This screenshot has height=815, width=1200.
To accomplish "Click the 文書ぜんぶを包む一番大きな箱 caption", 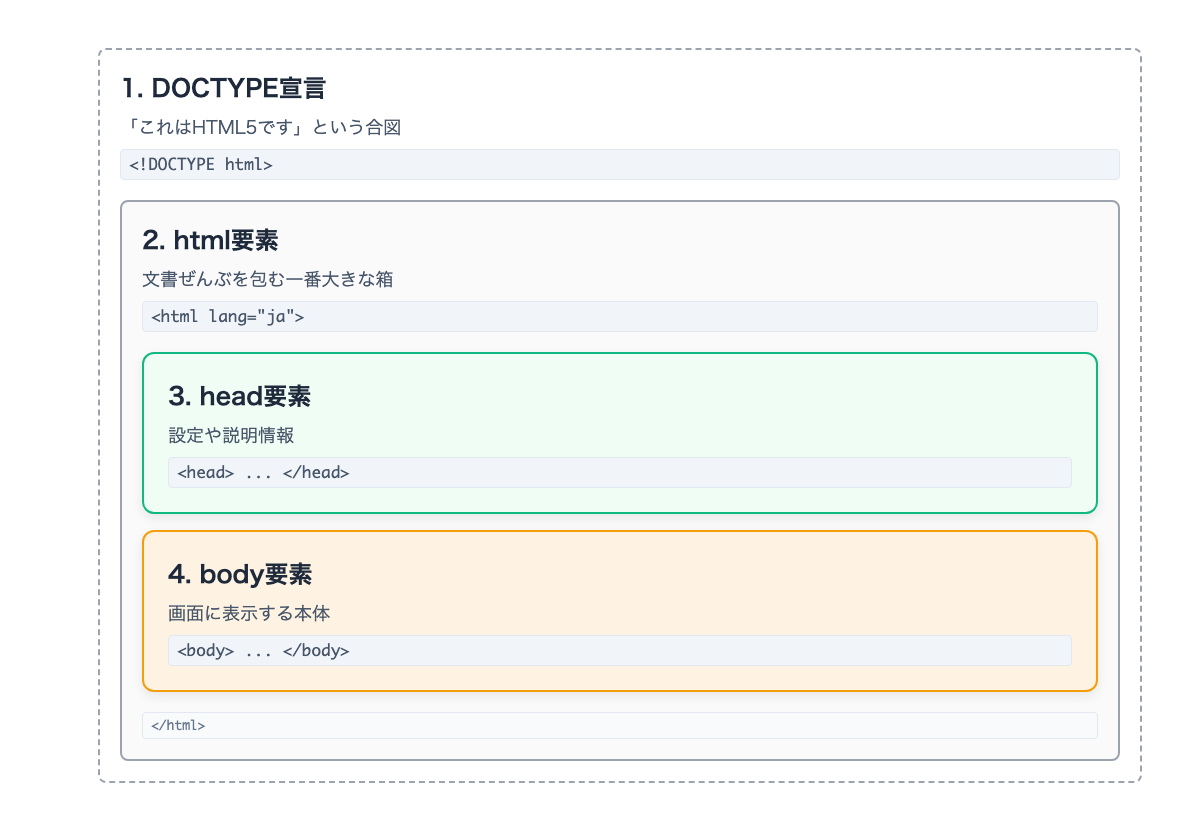I will (x=270, y=279).
